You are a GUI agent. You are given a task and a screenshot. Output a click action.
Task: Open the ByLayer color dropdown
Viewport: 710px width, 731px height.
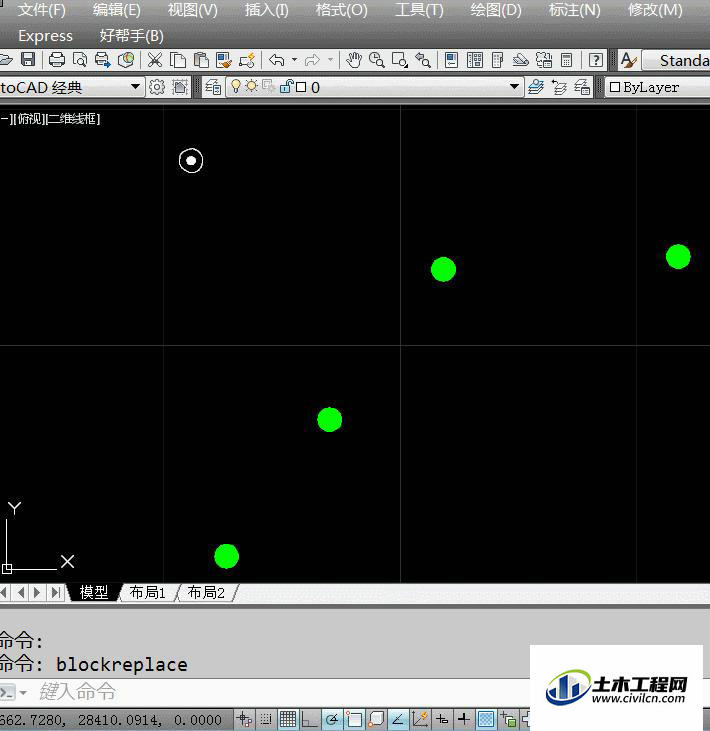point(658,87)
